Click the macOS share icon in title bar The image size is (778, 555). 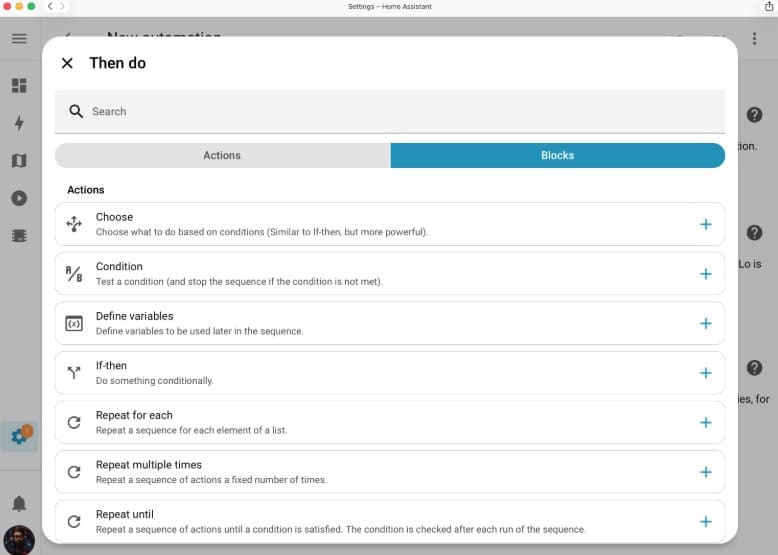coord(769,6)
